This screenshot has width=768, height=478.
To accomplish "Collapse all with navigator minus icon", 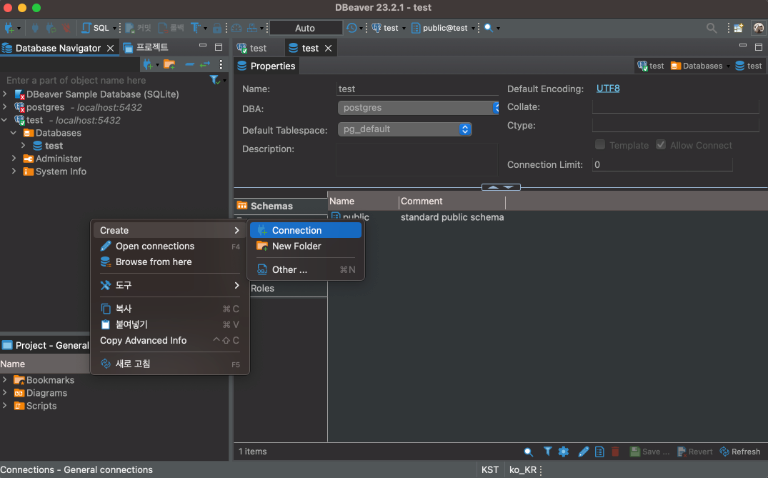I will click(190, 64).
